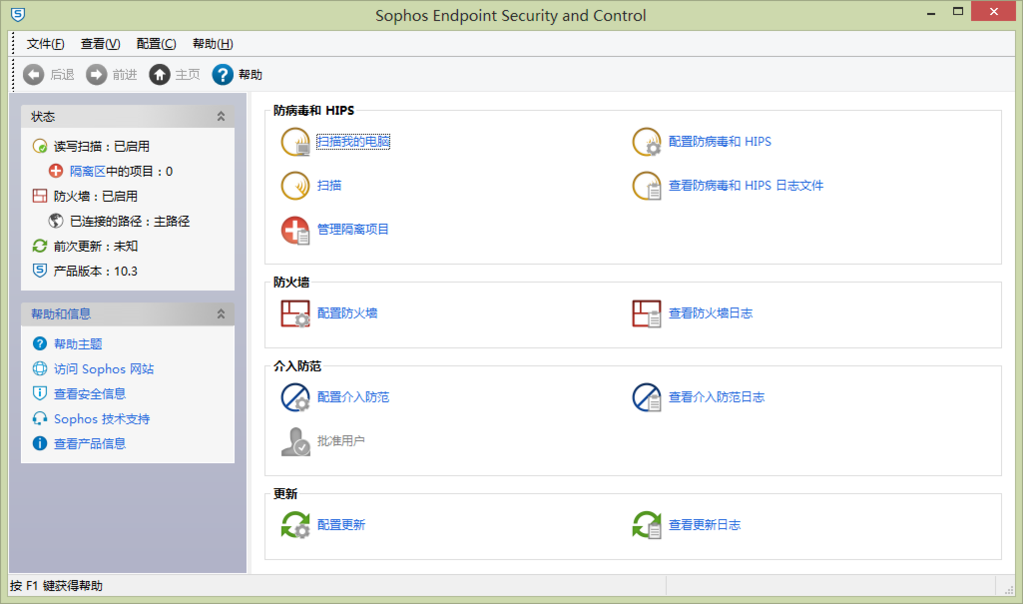The image size is (1023, 604).
Task: Click the 查看防火墙日志 log icon
Action: coord(647,313)
